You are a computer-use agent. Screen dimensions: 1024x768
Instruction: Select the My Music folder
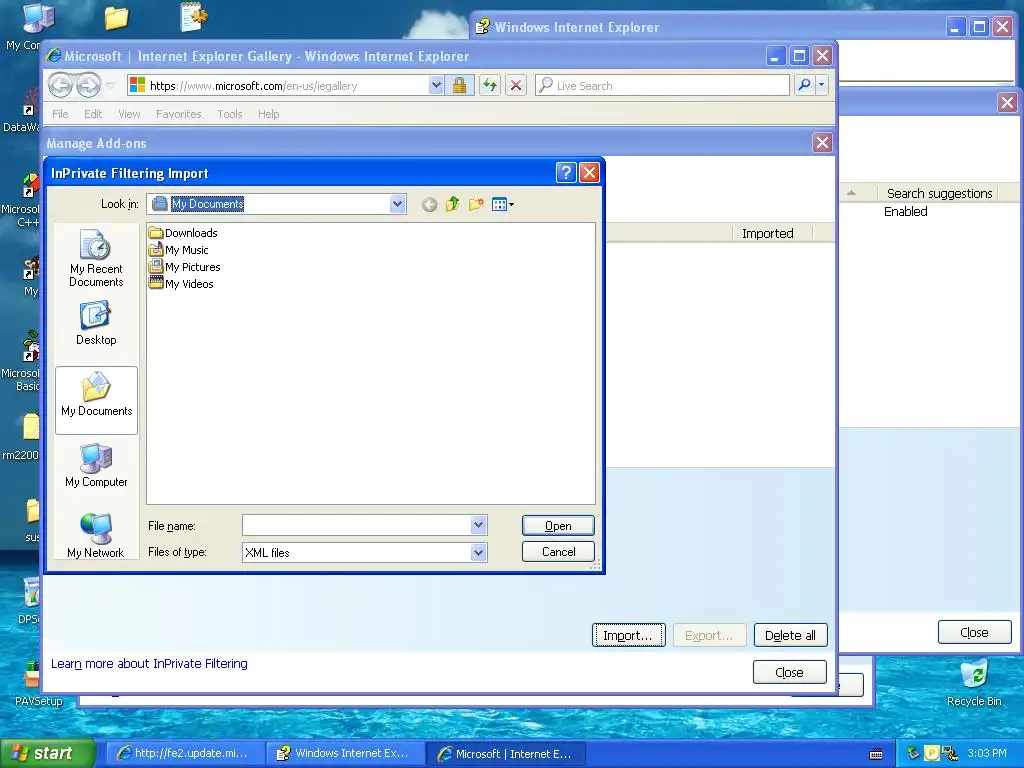click(x=179, y=249)
